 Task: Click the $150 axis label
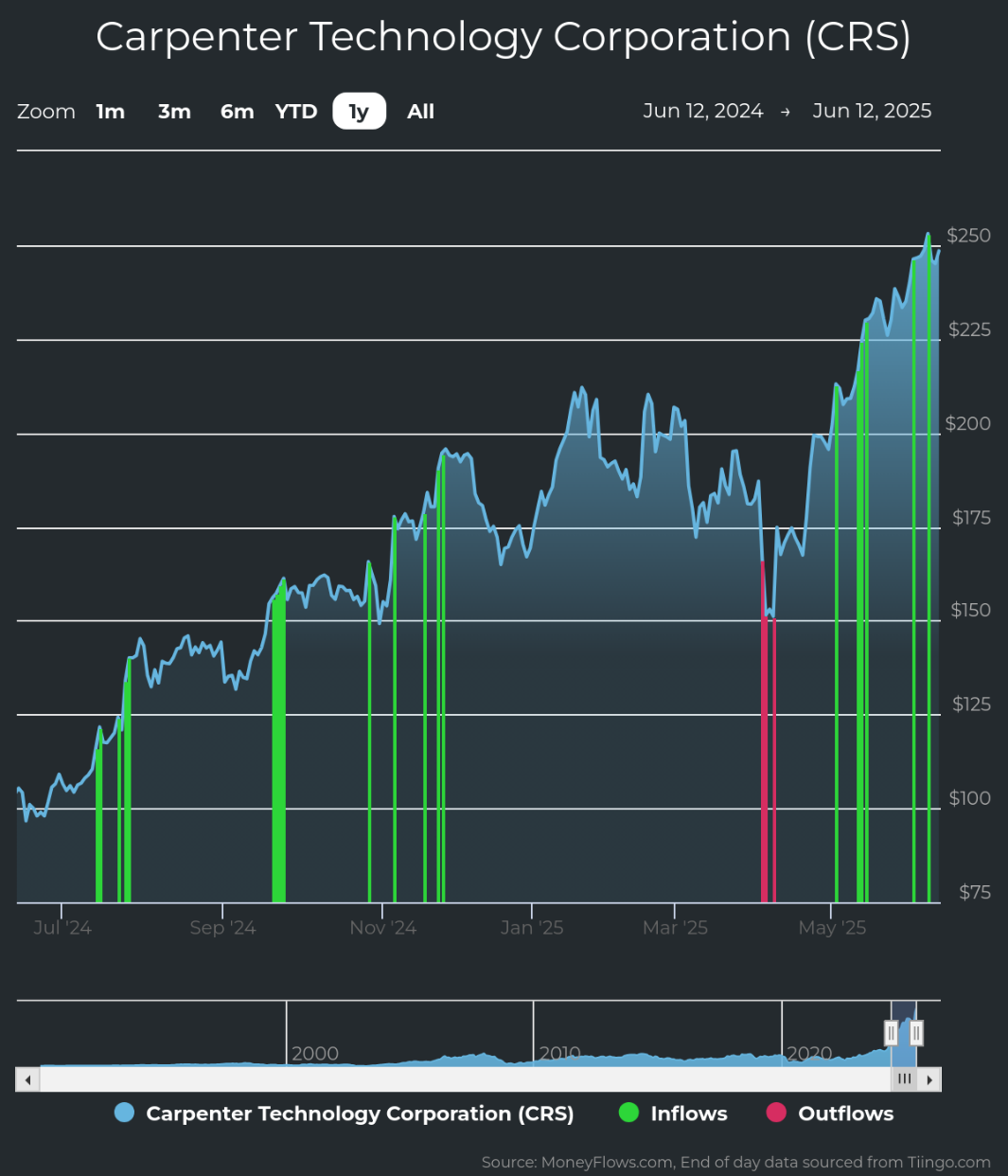pyautogui.click(x=971, y=610)
